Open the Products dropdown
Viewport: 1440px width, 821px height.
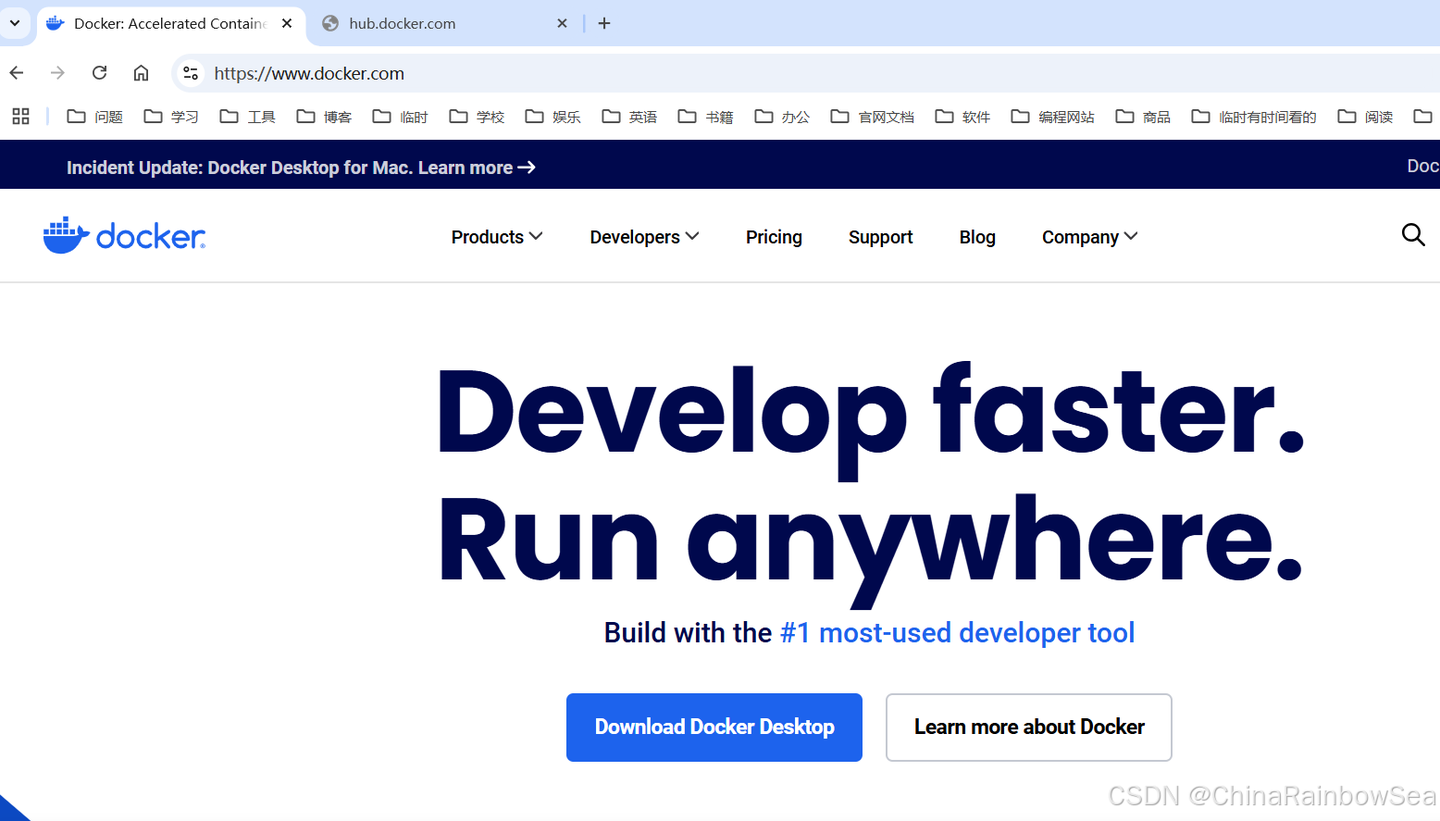496,237
